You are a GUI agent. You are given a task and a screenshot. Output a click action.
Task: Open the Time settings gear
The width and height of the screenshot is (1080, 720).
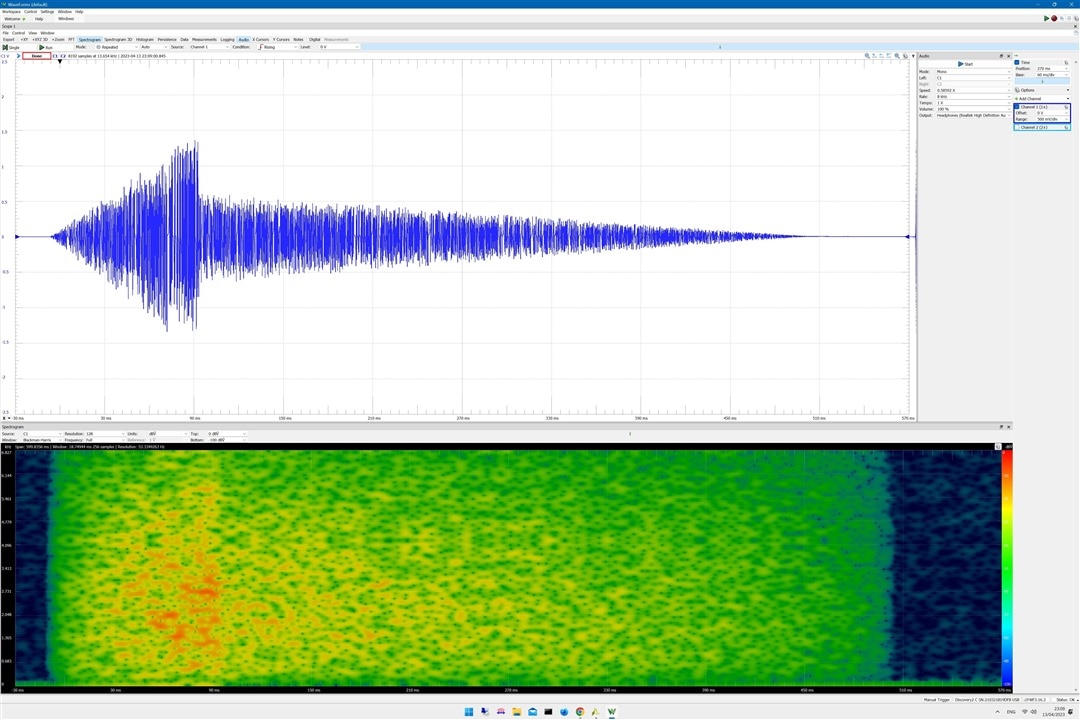pyautogui.click(x=1066, y=63)
